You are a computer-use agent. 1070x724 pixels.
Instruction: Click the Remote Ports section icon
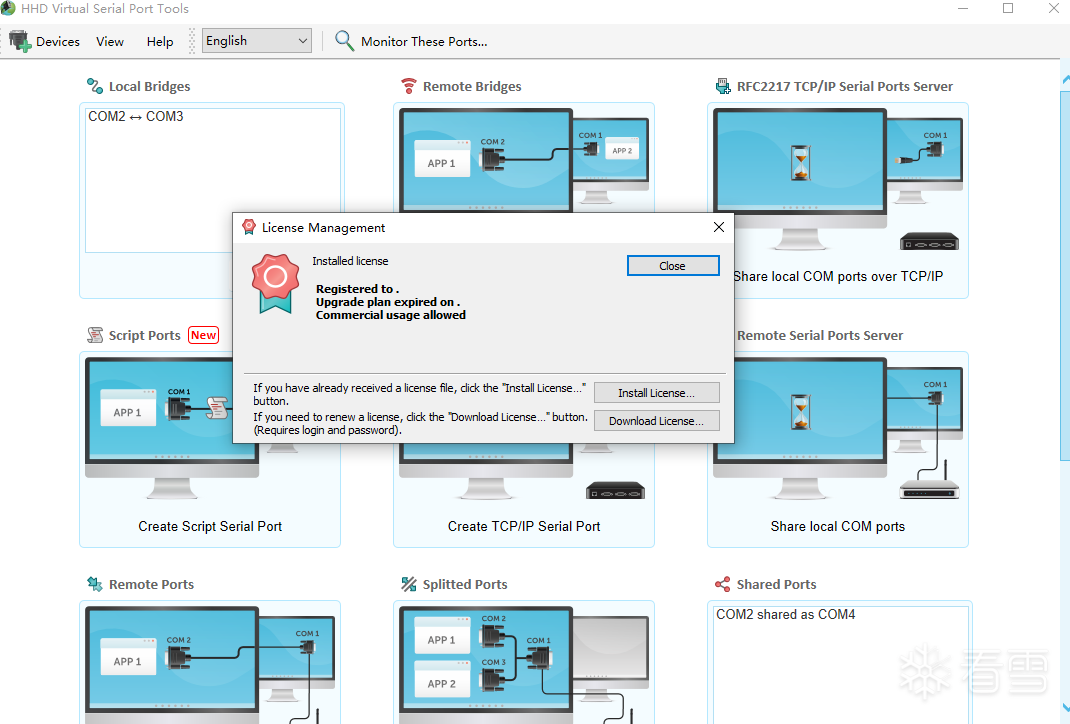94,584
